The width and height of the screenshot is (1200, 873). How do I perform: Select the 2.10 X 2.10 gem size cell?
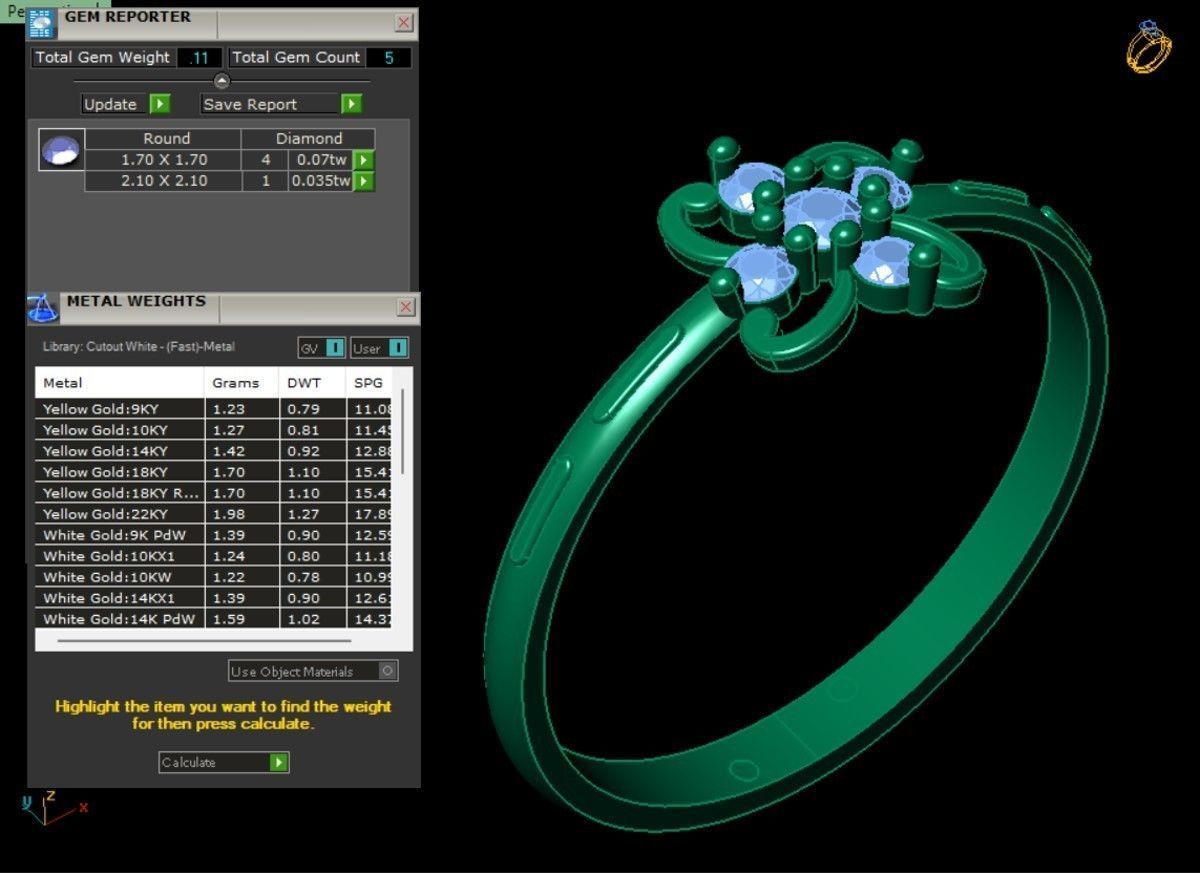coord(163,181)
